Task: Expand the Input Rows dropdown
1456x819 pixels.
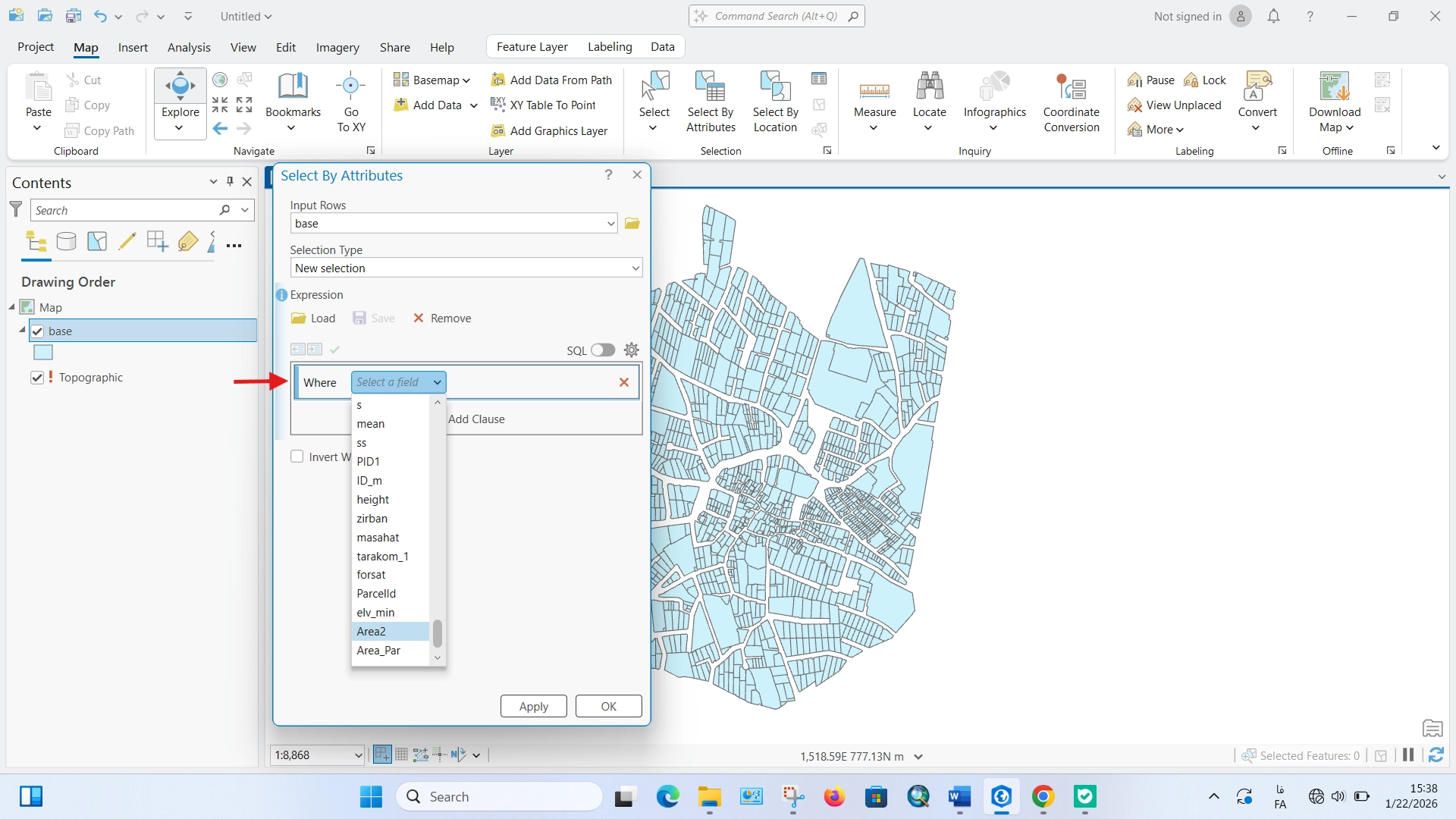Action: coord(610,223)
